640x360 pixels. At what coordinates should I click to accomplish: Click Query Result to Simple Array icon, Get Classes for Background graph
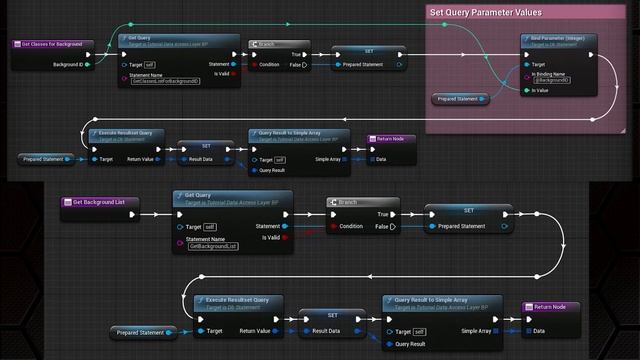tap(254, 133)
